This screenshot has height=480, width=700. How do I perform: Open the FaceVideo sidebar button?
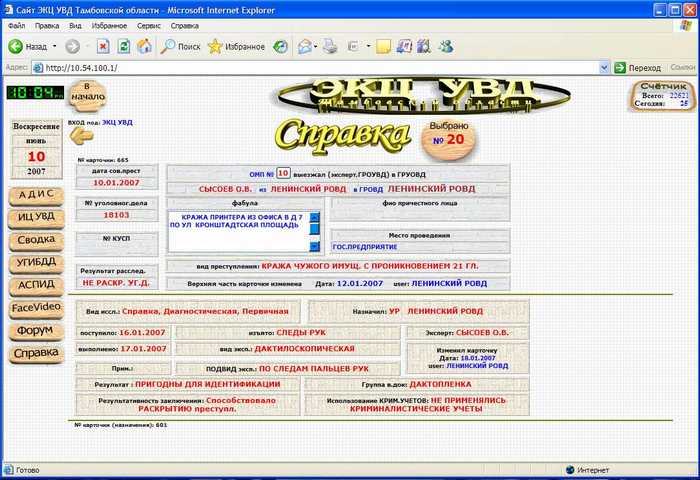[x=36, y=308]
